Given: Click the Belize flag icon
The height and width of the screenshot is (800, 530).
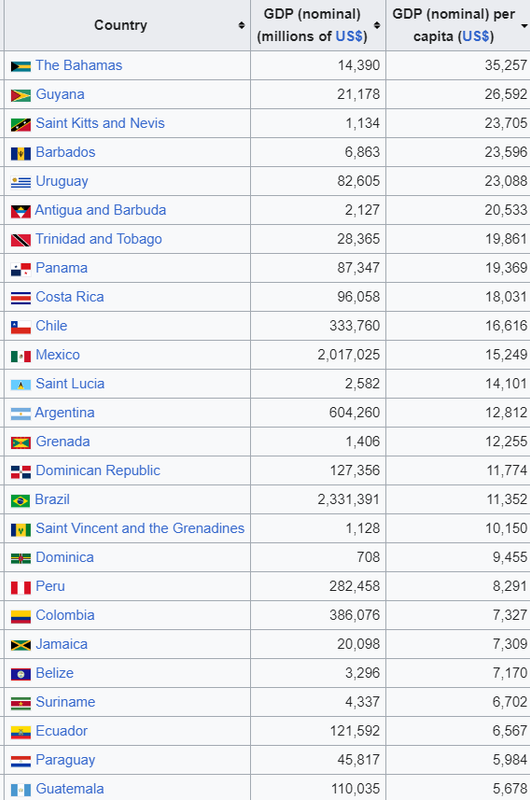Looking at the screenshot, I should tap(20, 674).
